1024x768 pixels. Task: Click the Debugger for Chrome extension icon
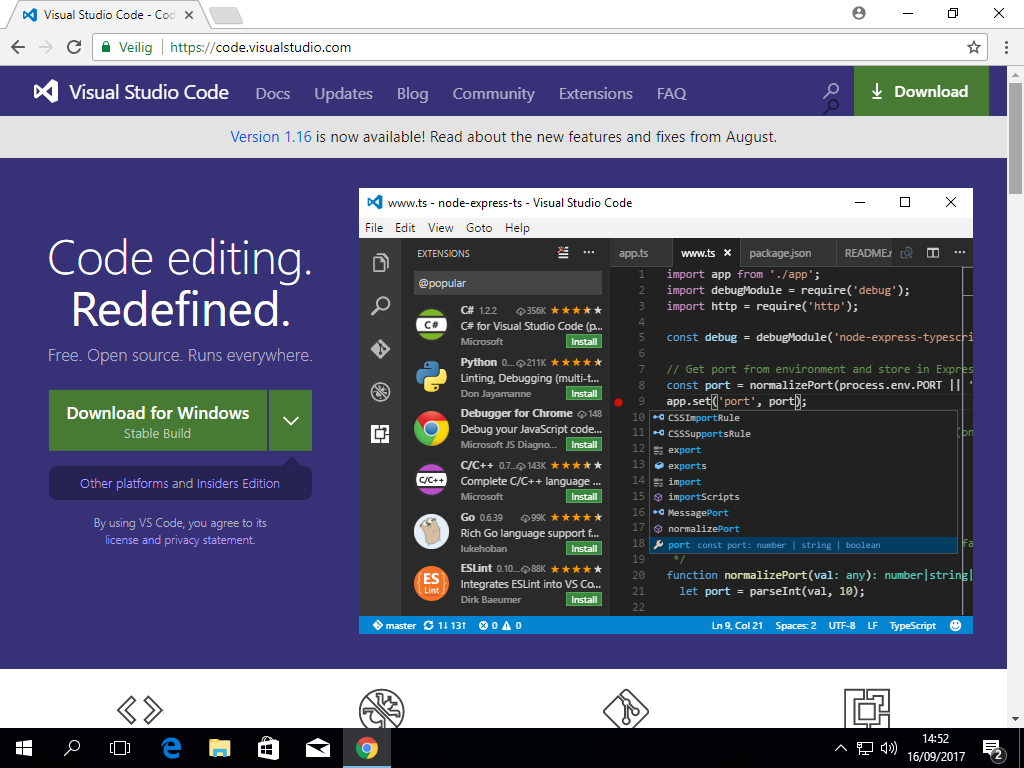(432, 428)
